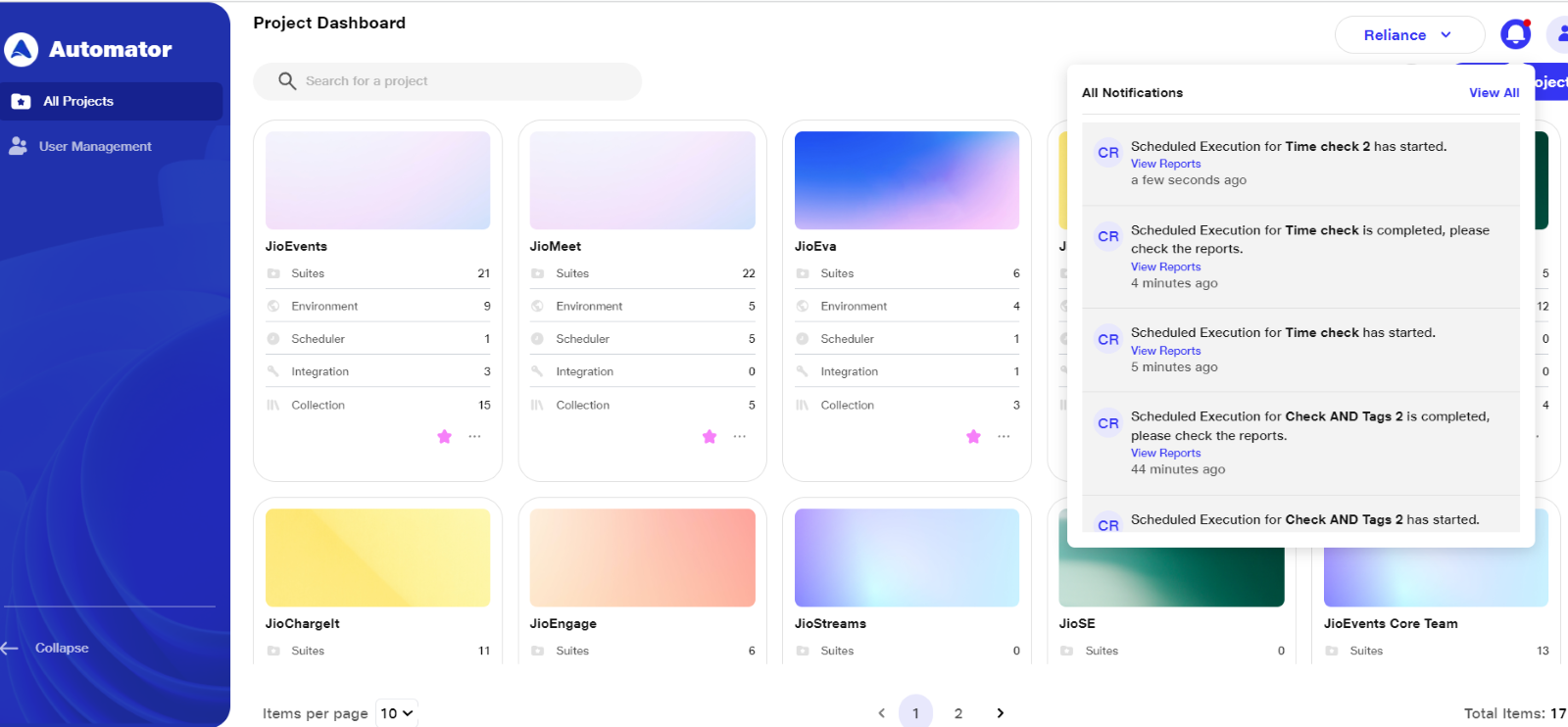Click Integration icon in JioMeet card
The image size is (1568, 727).
click(538, 371)
